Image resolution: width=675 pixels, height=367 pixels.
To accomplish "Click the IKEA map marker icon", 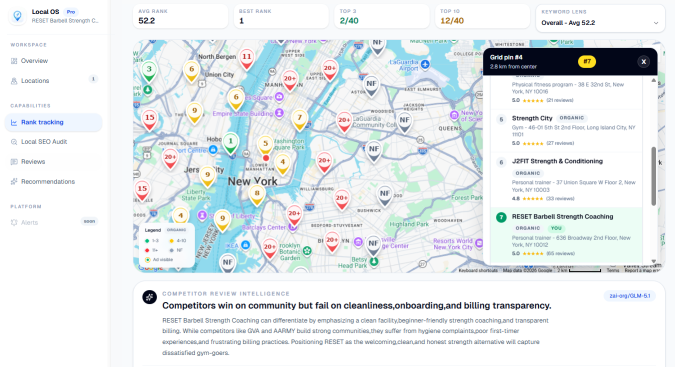I will coord(245,245).
